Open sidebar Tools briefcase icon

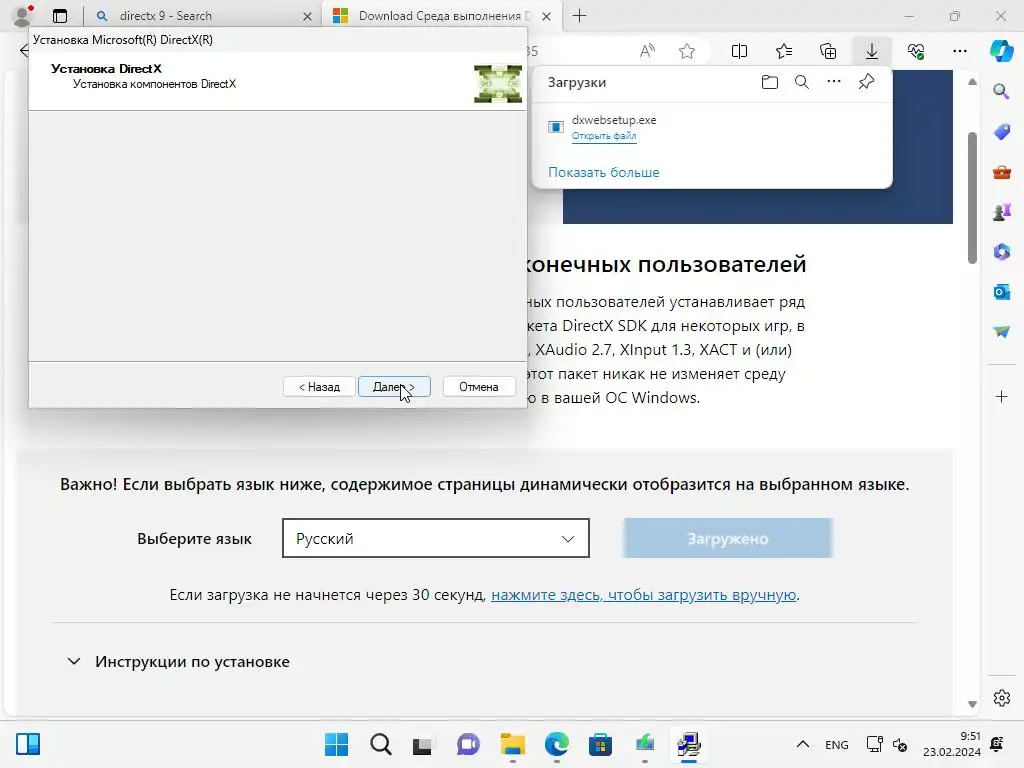1002,172
